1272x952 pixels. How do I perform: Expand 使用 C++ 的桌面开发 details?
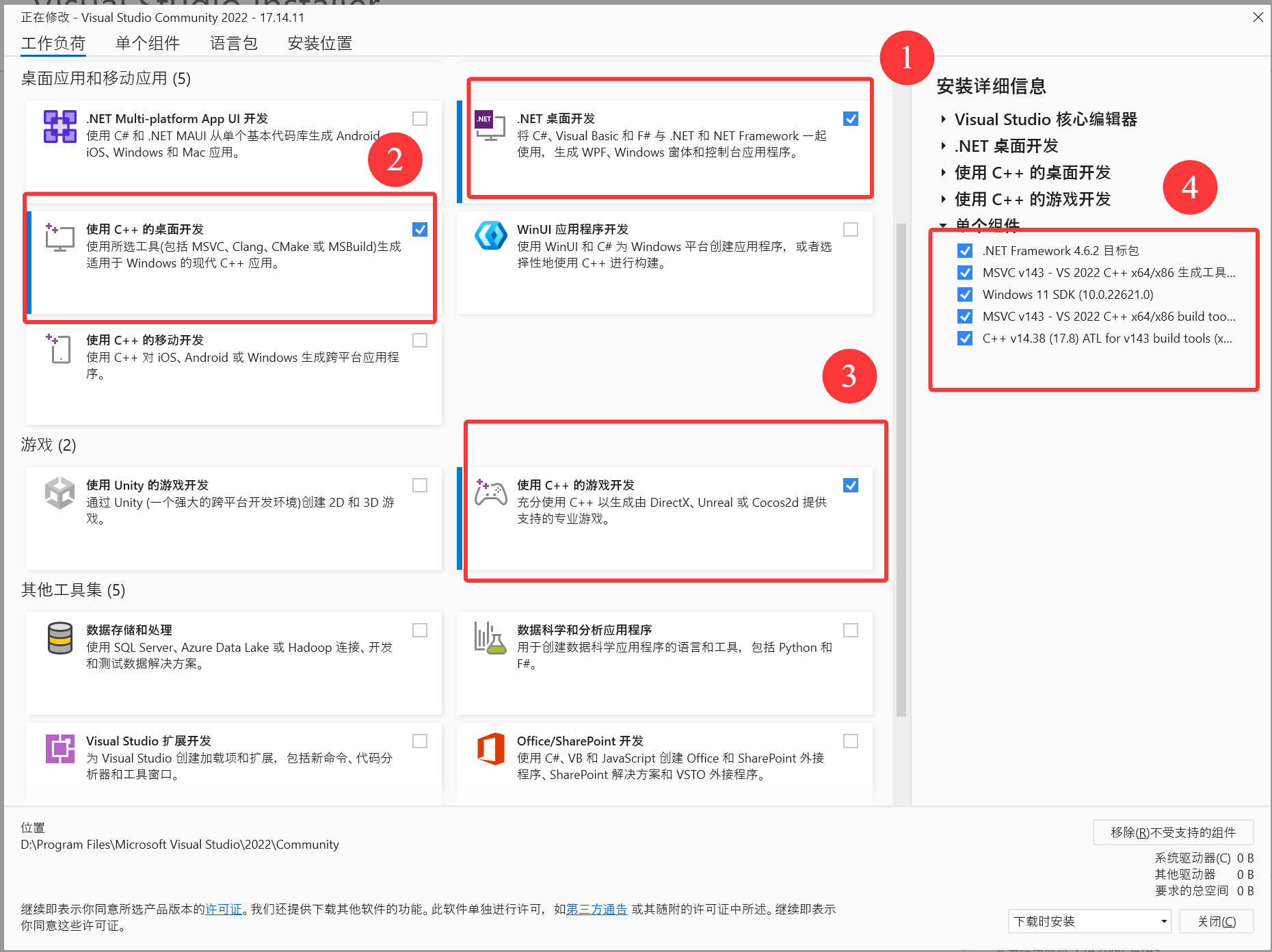(944, 173)
